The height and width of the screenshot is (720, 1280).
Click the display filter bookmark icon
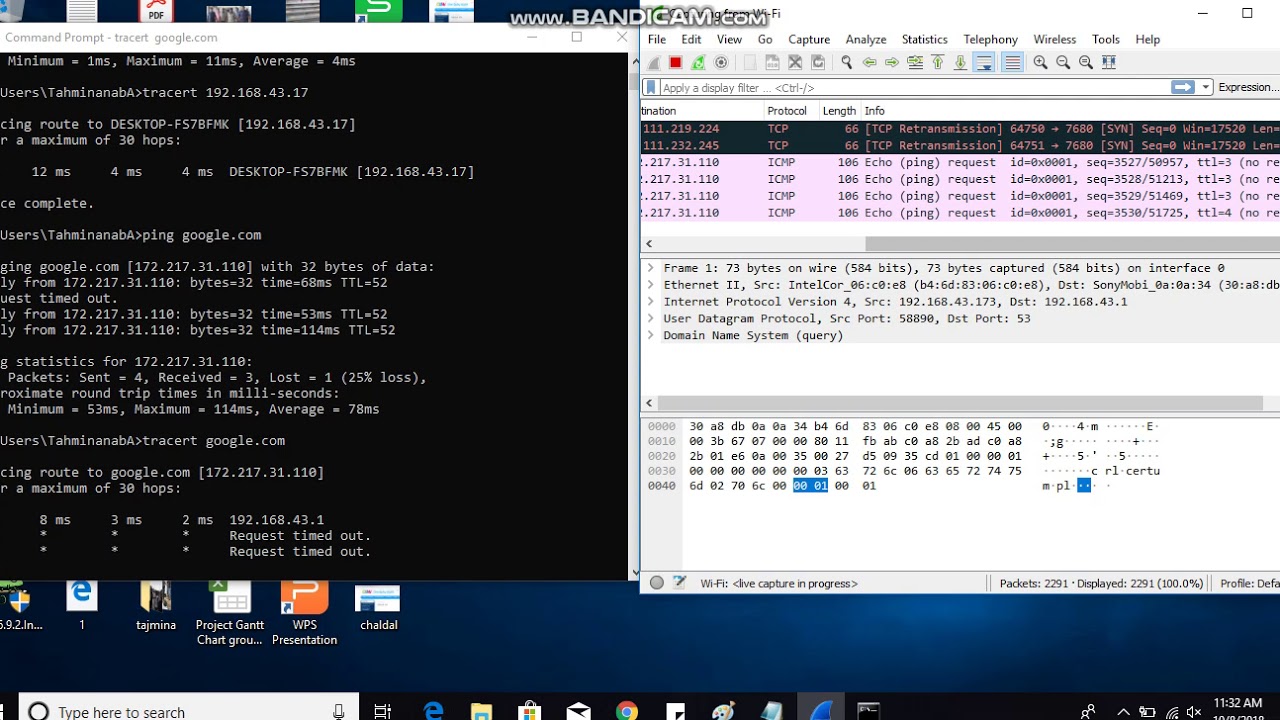tap(651, 88)
